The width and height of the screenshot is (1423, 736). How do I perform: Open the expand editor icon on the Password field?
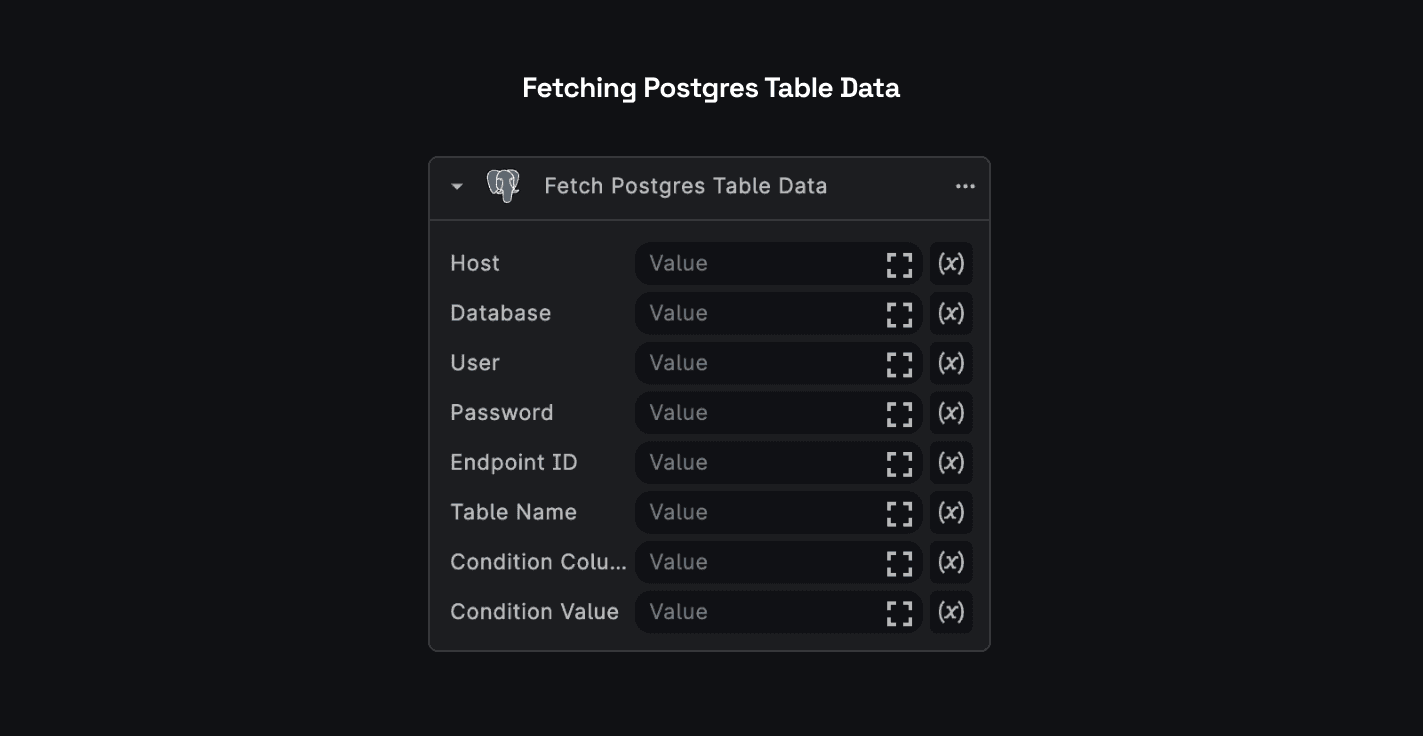[898, 413]
